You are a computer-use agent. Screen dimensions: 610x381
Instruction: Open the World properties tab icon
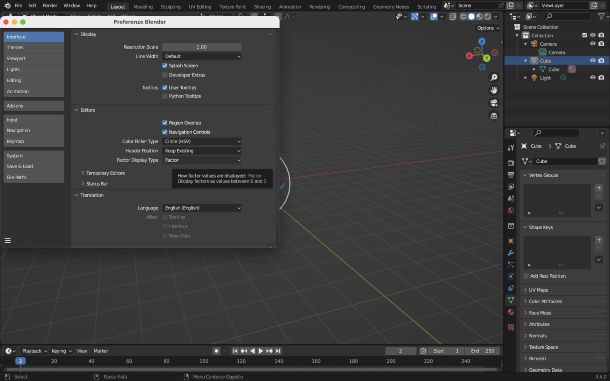click(511, 210)
